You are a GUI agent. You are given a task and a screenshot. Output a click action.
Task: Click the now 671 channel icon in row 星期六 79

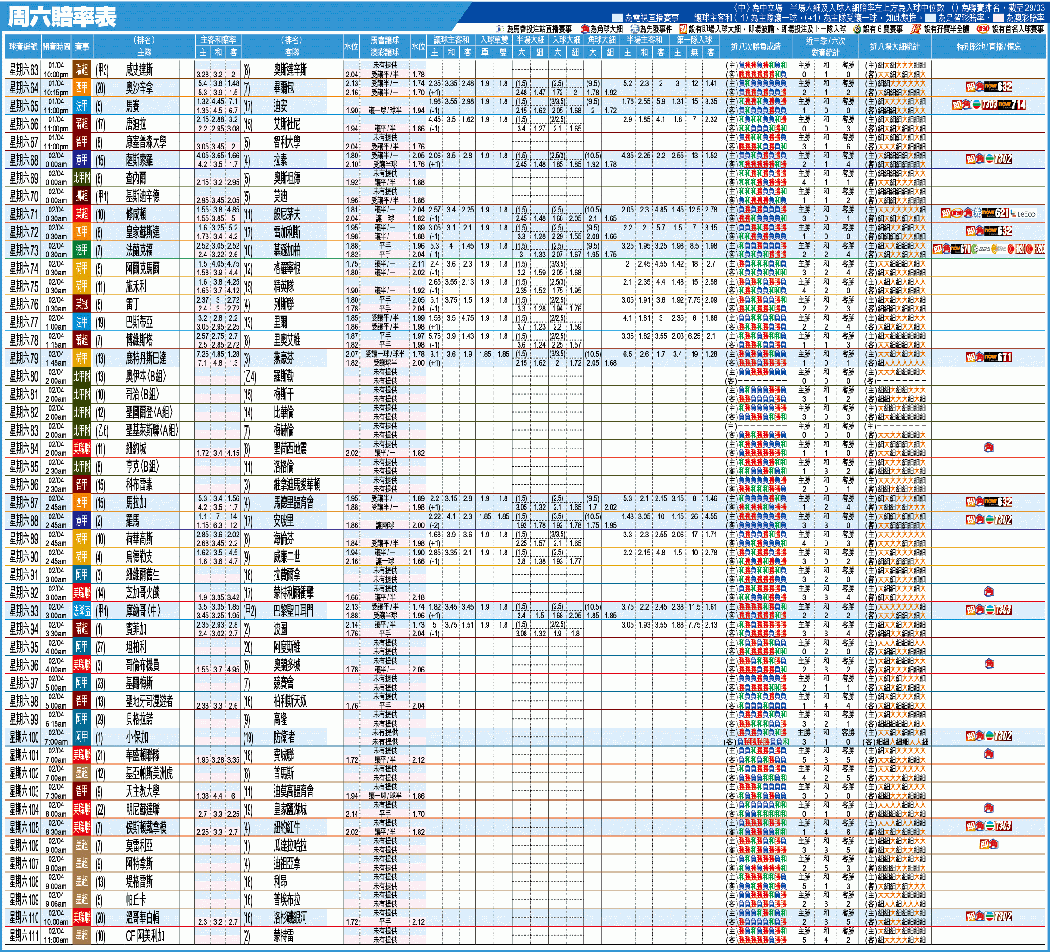coord(998,358)
